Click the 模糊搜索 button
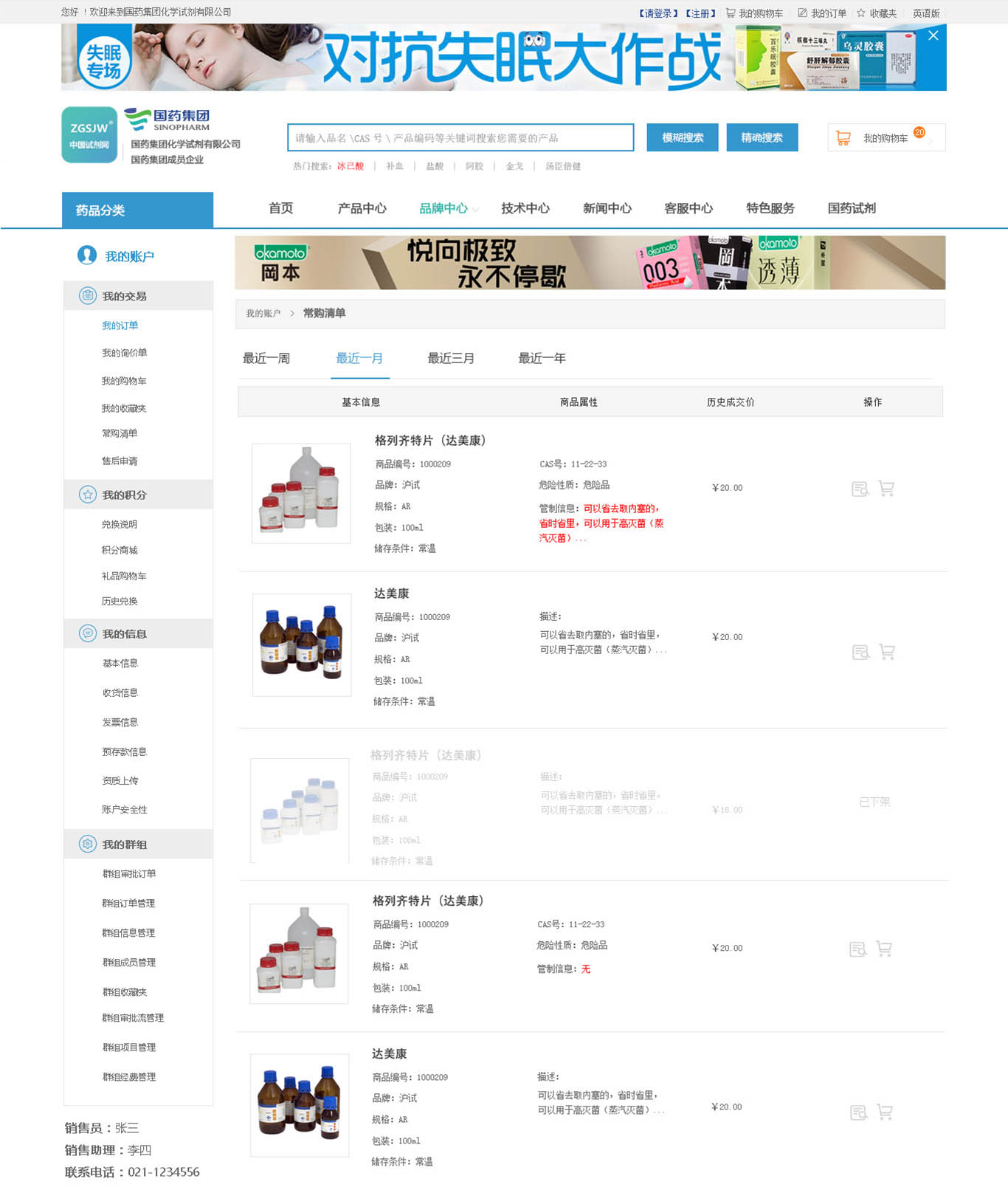 pyautogui.click(x=683, y=137)
